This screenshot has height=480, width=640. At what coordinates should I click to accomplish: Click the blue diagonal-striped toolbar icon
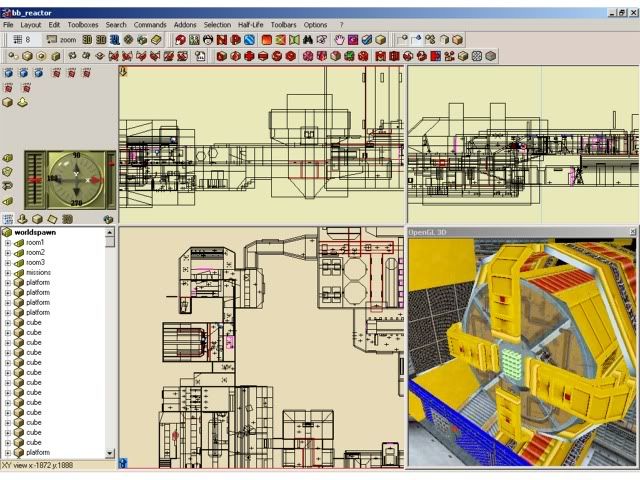249,40
